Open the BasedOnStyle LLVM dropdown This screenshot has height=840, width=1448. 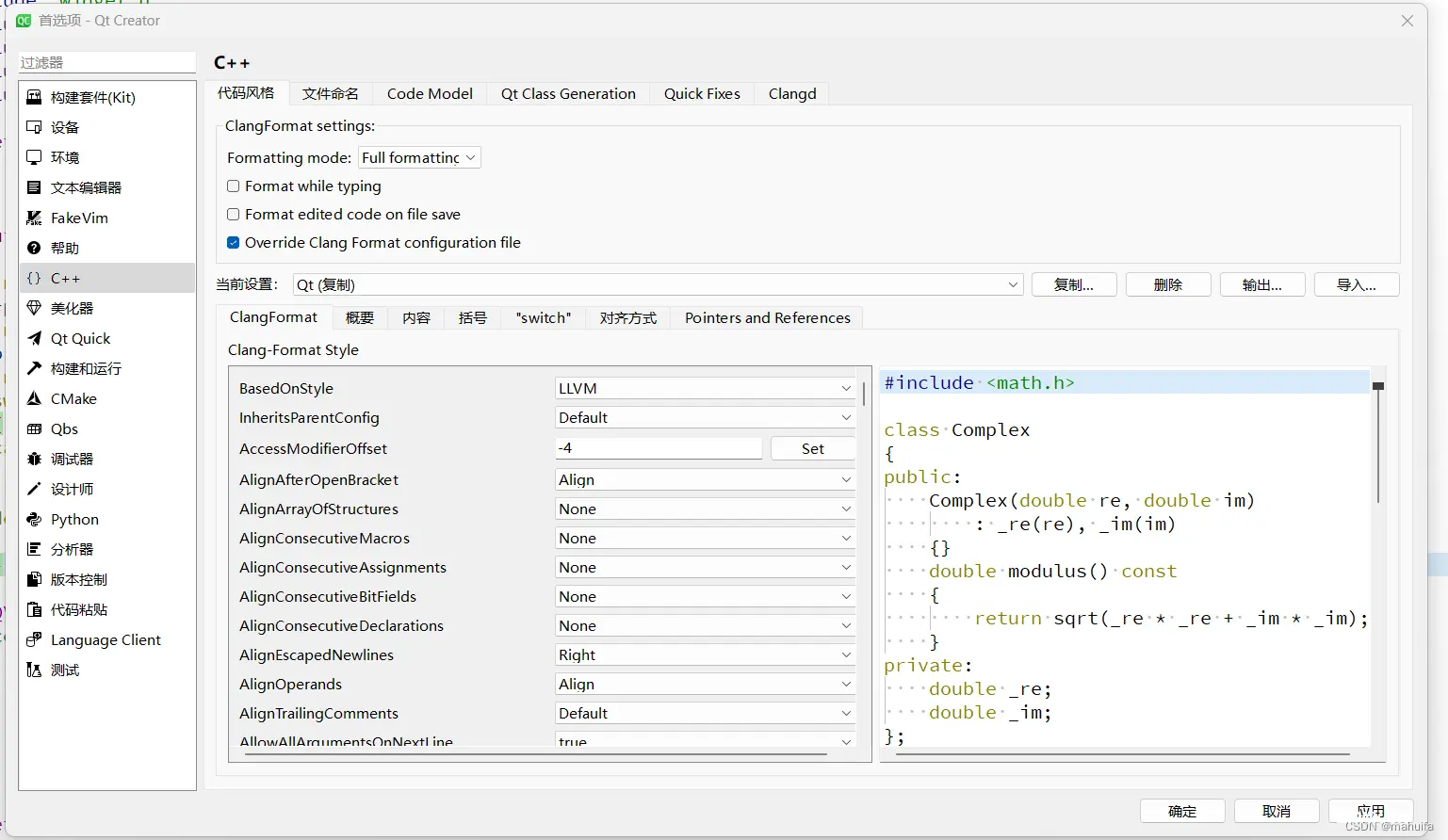pyautogui.click(x=705, y=388)
